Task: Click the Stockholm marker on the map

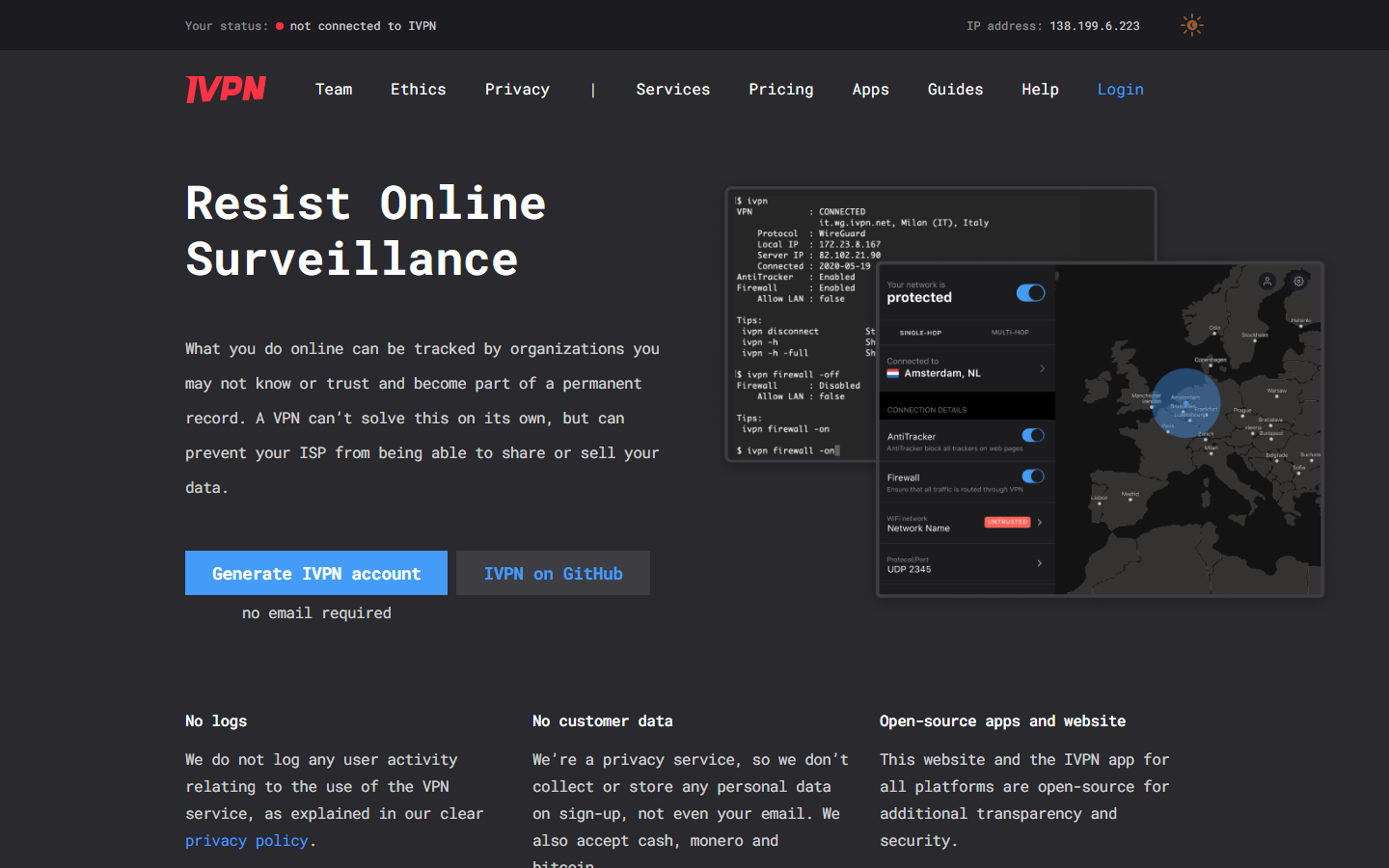Action: [1255, 338]
